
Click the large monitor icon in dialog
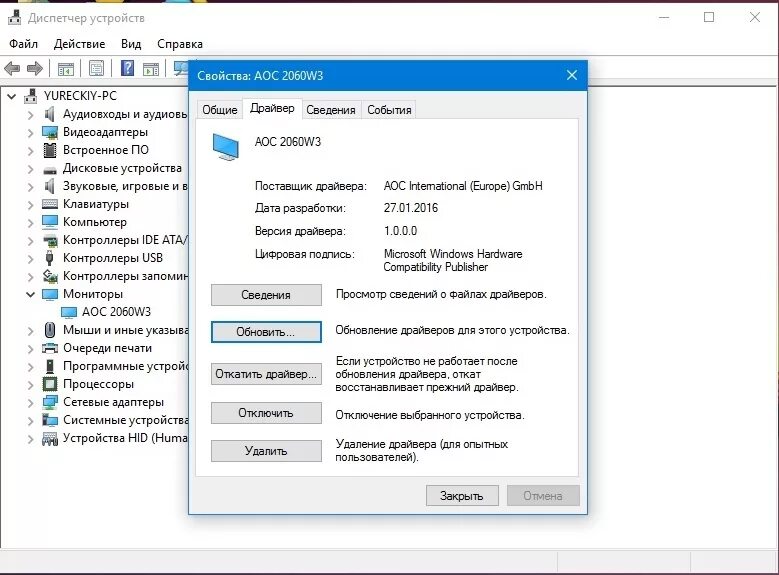226,147
